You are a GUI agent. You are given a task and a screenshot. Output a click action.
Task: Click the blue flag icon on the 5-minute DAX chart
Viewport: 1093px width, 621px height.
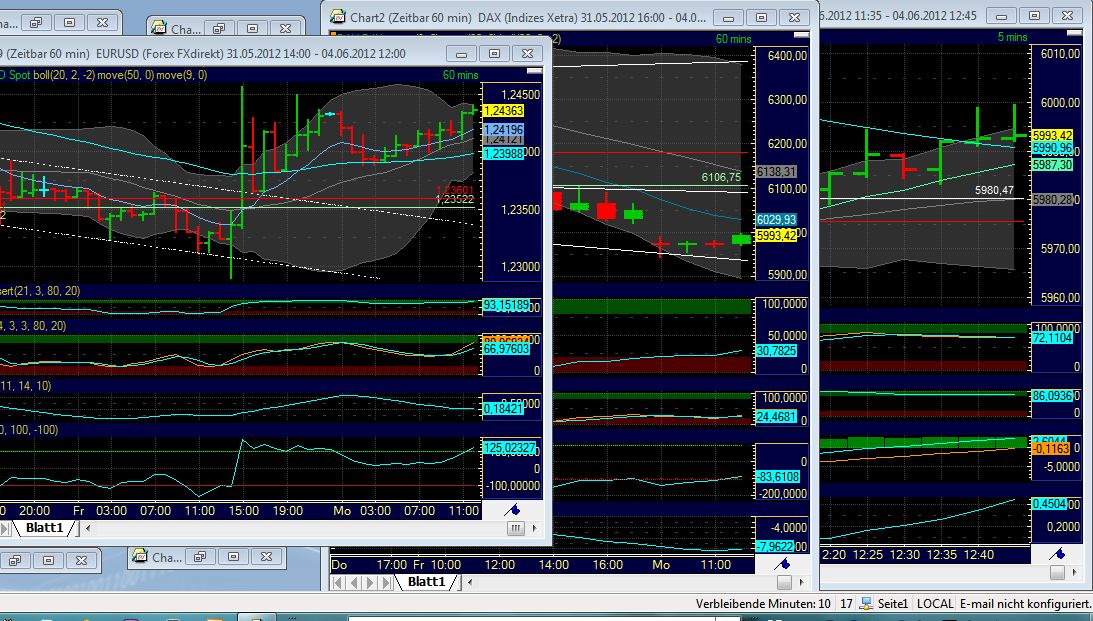pyautogui.click(x=1059, y=553)
